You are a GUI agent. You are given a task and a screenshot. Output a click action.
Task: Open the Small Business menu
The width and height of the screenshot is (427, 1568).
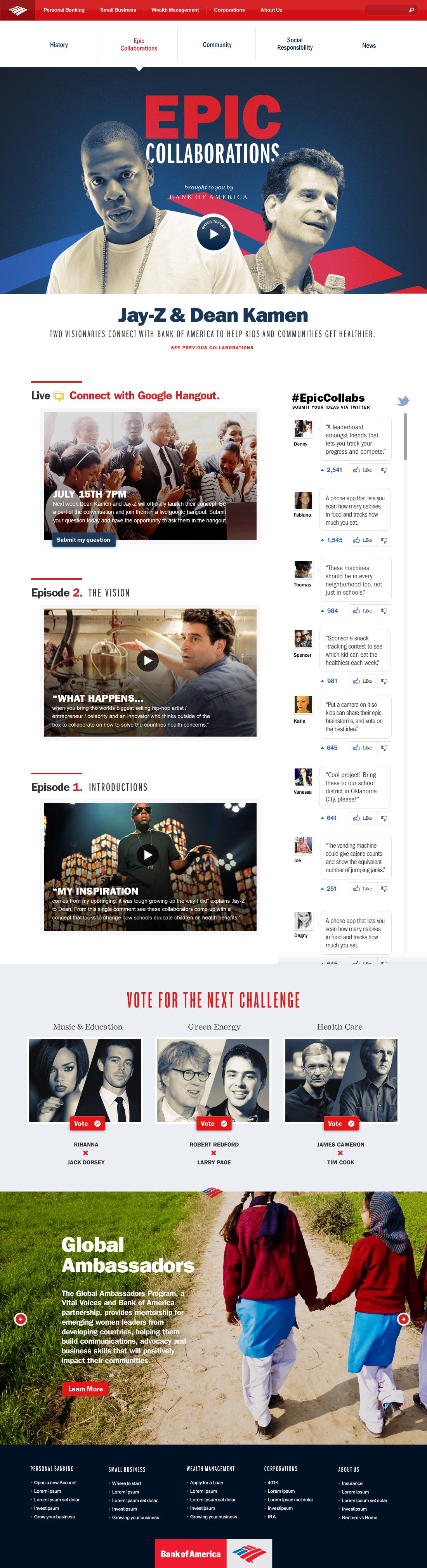118,10
